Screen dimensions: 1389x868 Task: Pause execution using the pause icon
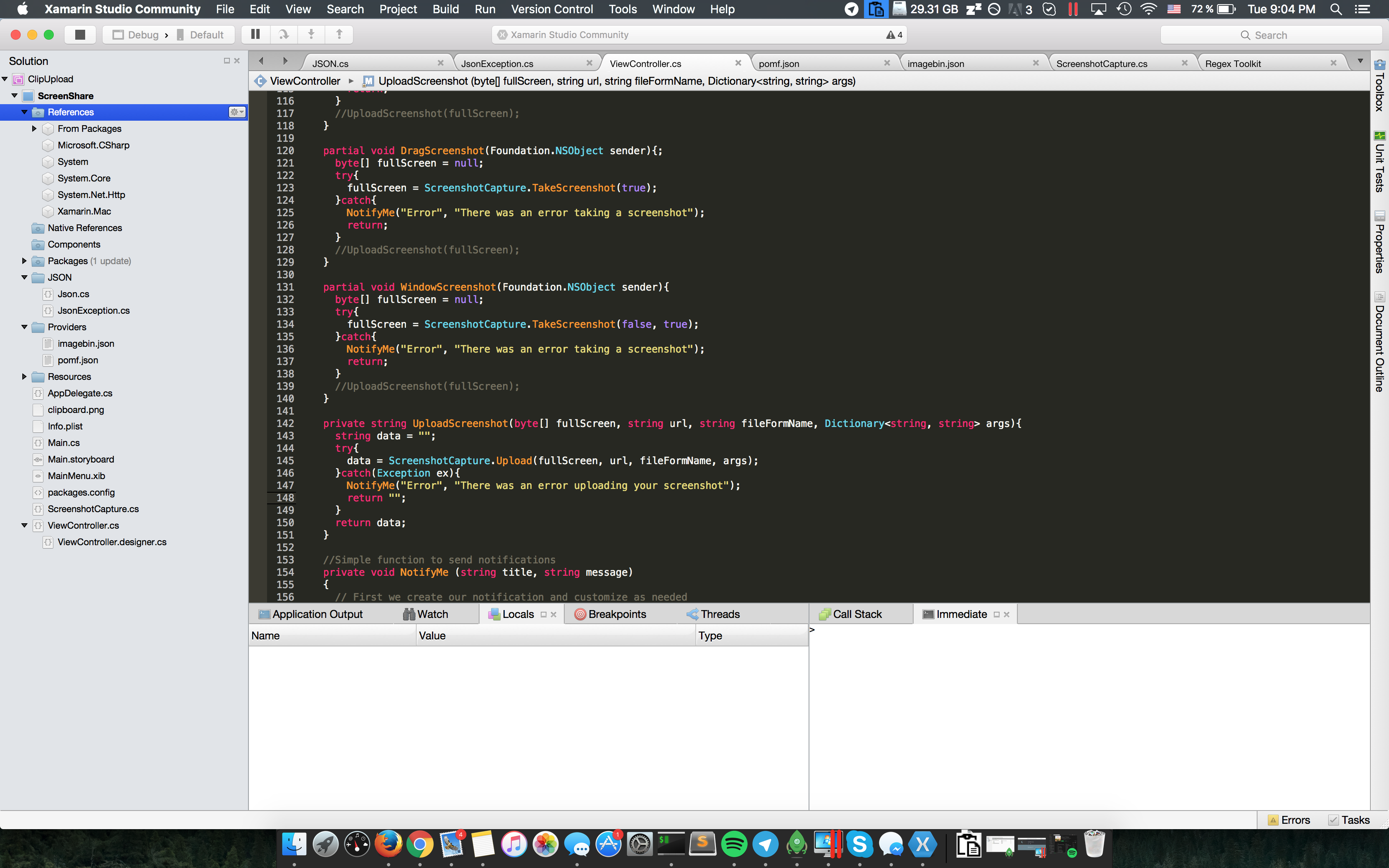coord(255,34)
